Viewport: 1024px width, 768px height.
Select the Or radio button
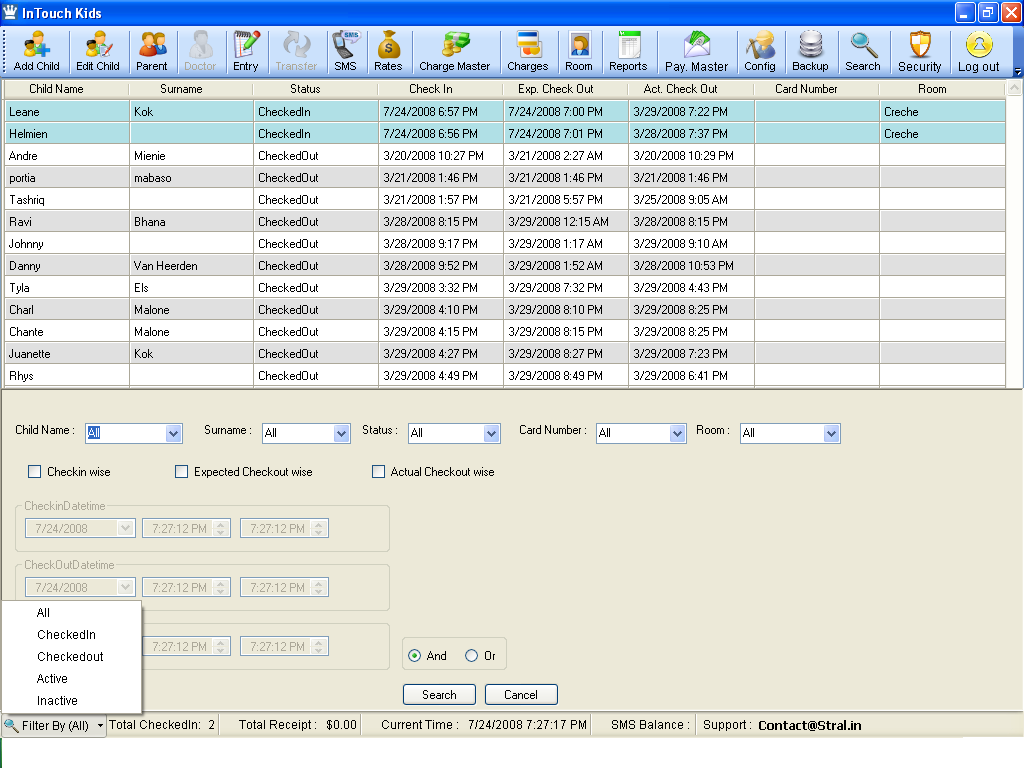point(471,656)
